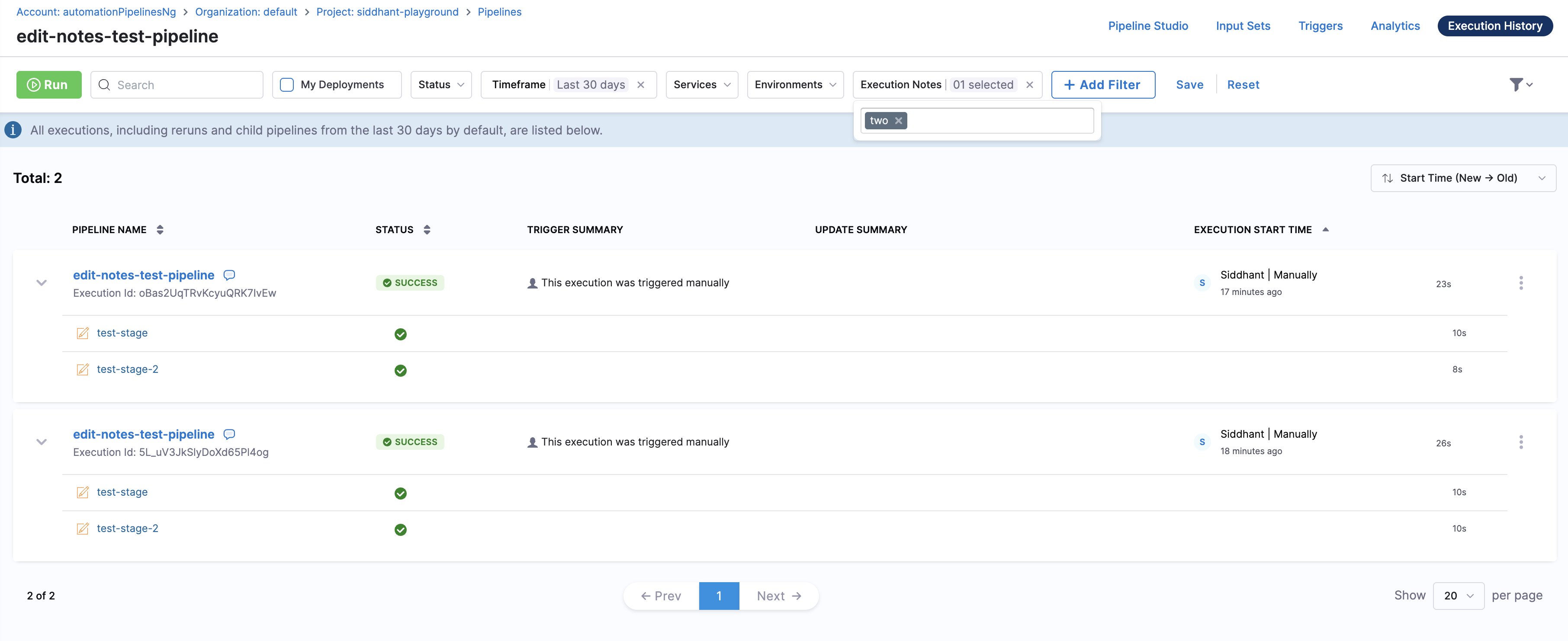Open the Analytics tab
Screen dimensions: 1568x641
pos(1394,26)
